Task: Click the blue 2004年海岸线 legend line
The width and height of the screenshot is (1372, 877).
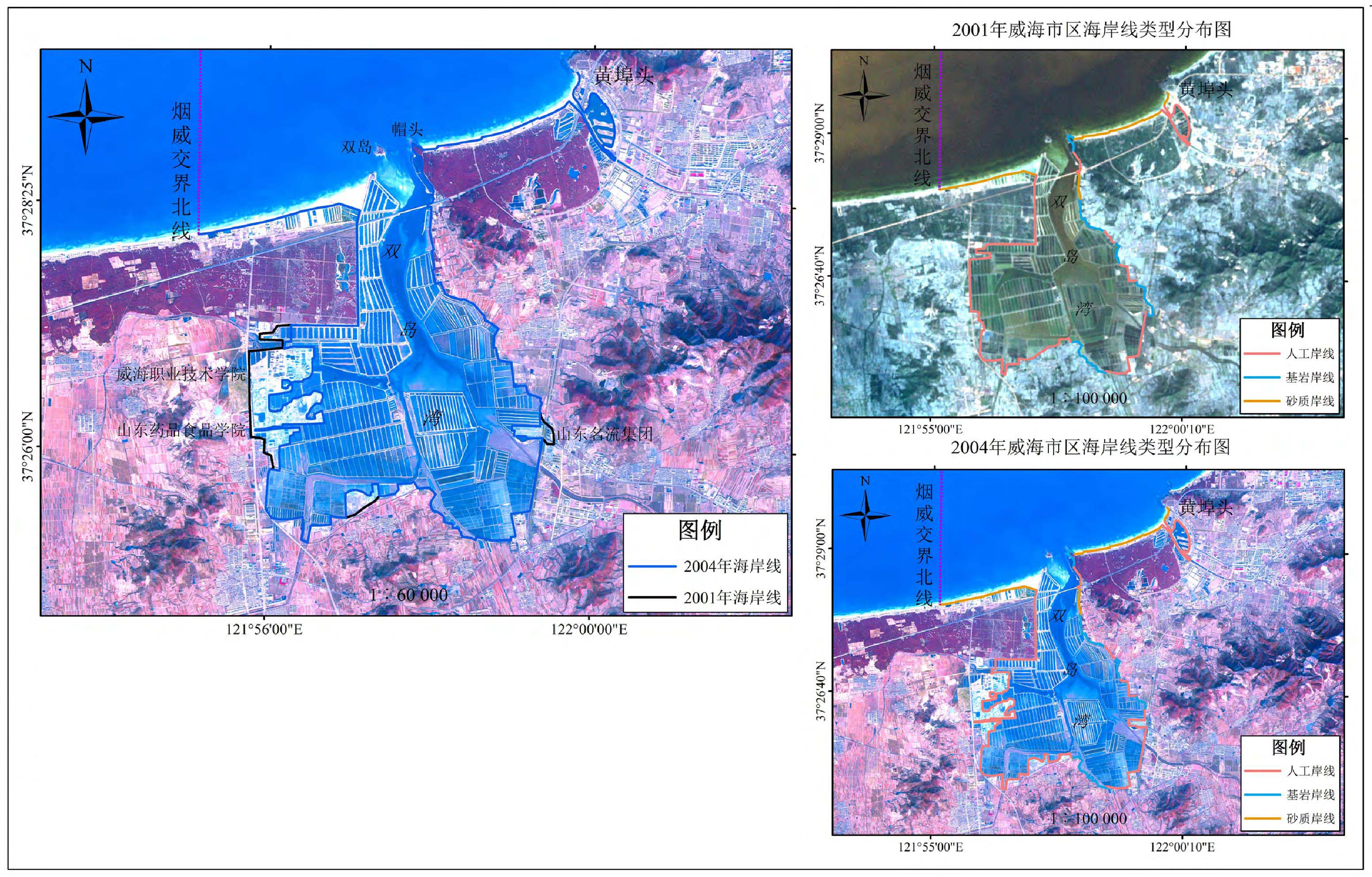Action: pyautogui.click(x=652, y=566)
